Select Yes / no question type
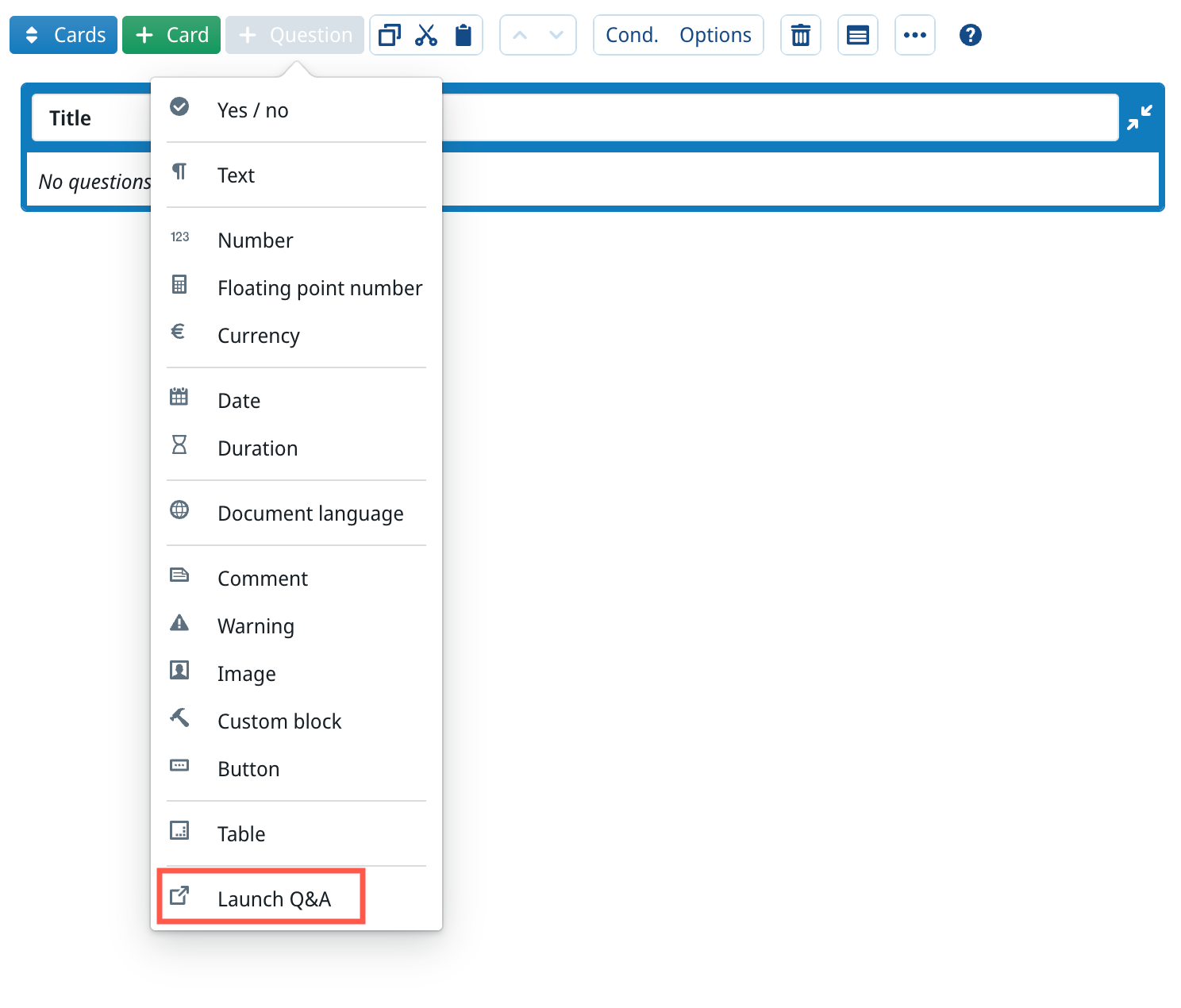Image resolution: width=1181 pixels, height=1008 pixels. click(x=252, y=110)
